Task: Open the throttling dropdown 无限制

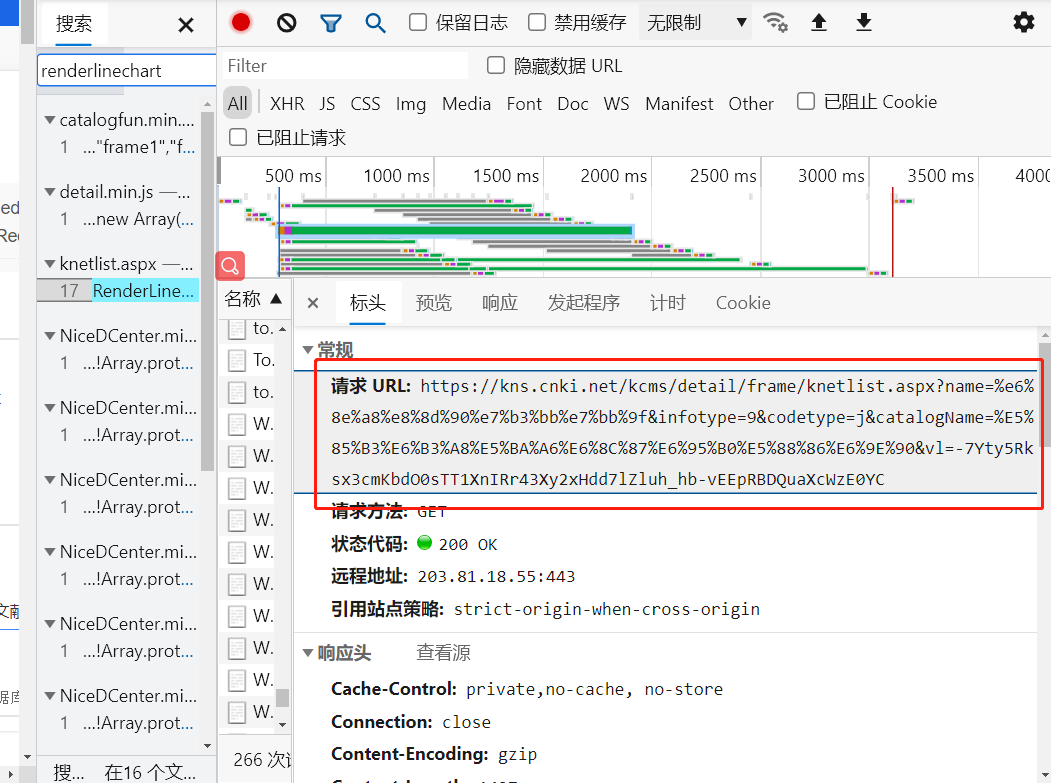Action: pyautogui.click(x=695, y=23)
